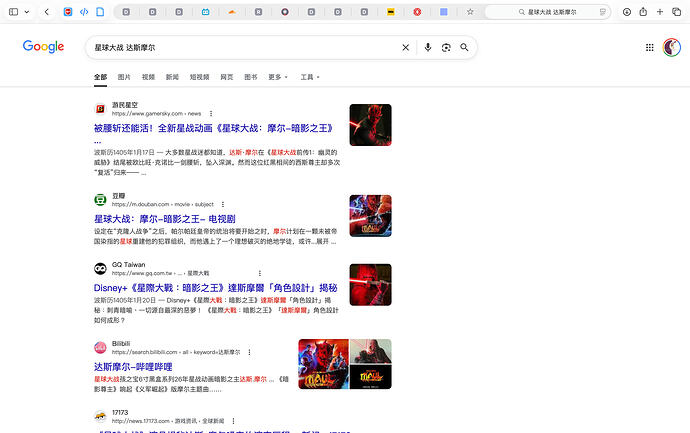This screenshot has height=433, width=690.
Task: Open the Google account avatar
Action: click(x=672, y=48)
